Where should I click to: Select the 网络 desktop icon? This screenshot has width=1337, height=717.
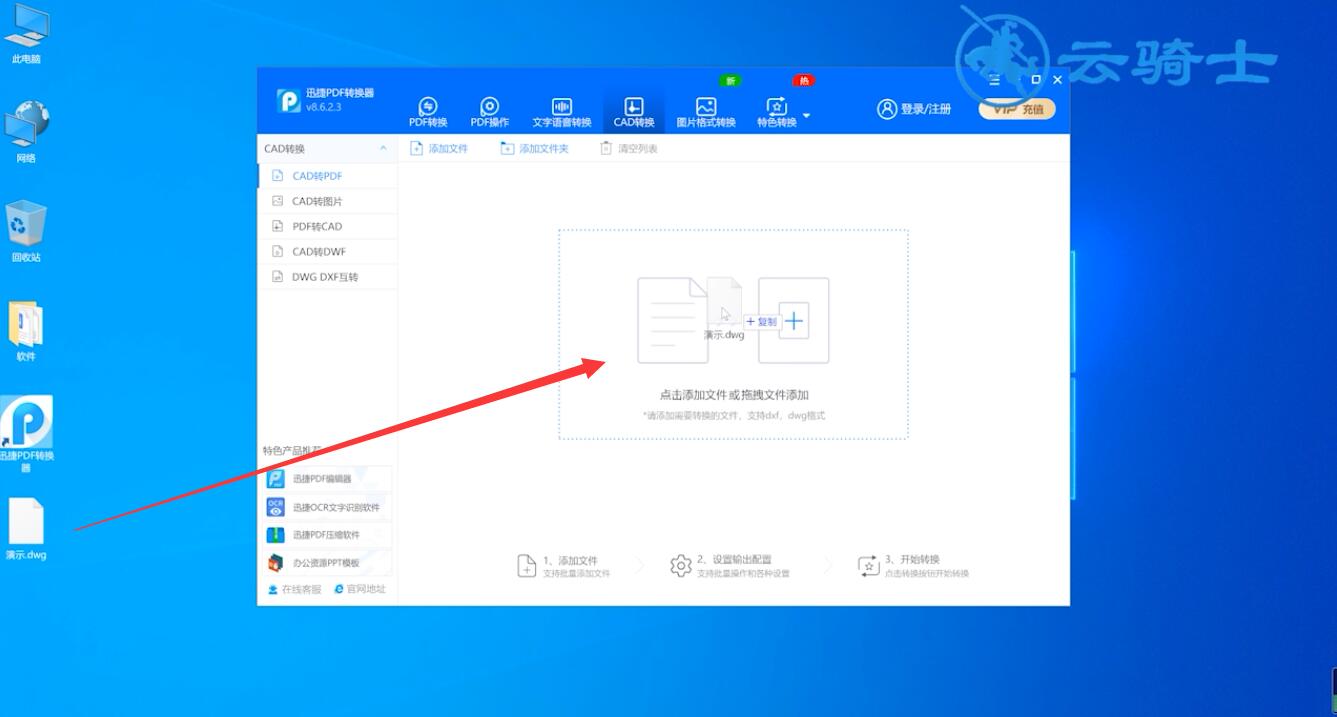coord(27,133)
